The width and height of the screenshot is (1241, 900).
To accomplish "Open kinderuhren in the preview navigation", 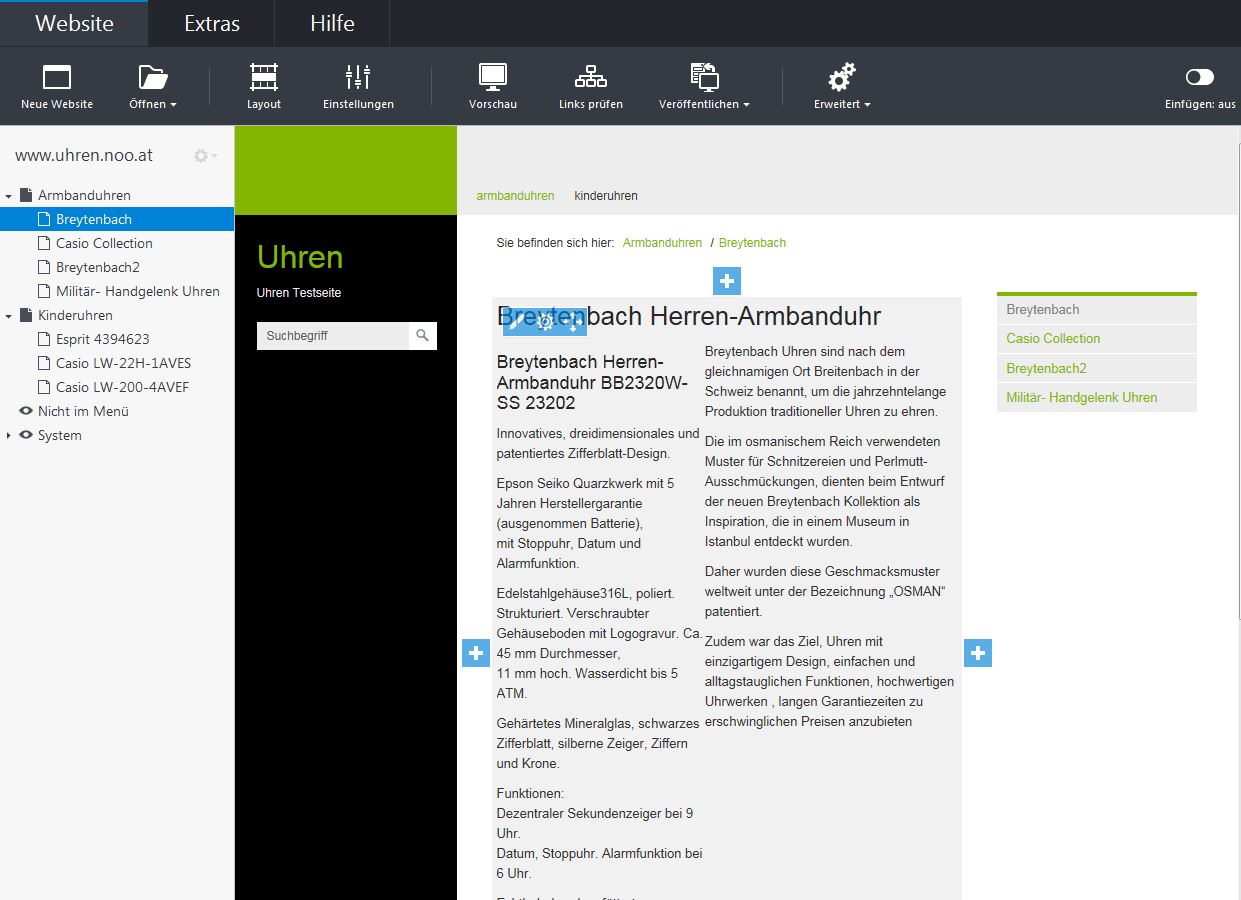I will [606, 196].
